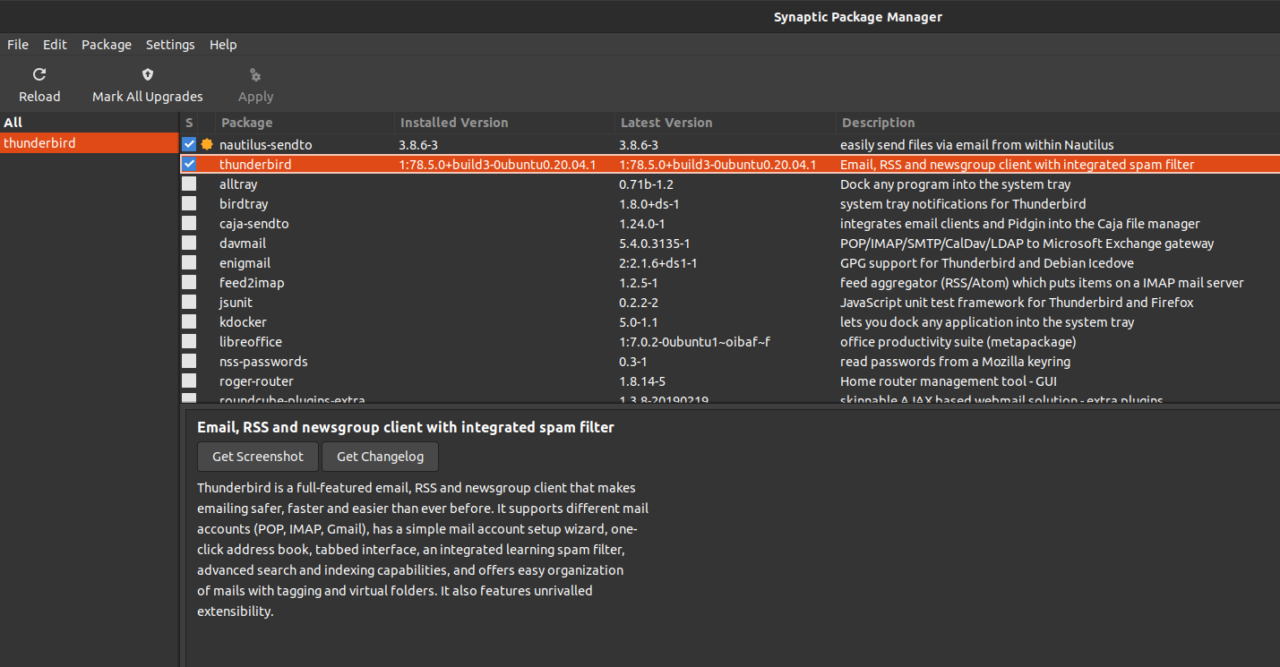Click the Reload toolbar icon
The image size is (1280, 667).
click(x=39, y=74)
